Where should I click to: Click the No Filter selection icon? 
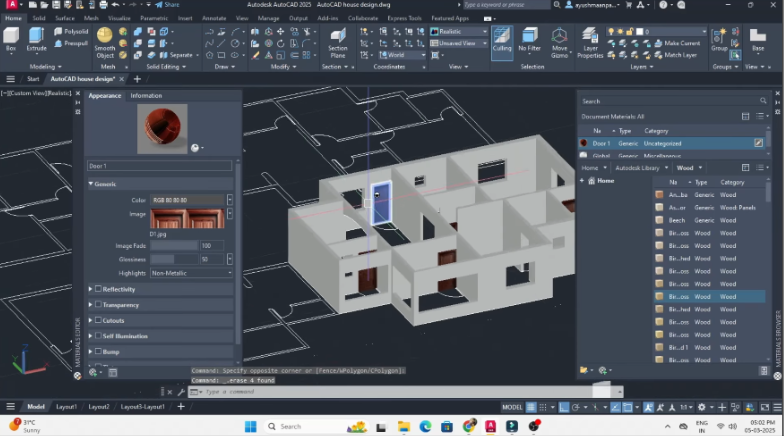pos(530,40)
